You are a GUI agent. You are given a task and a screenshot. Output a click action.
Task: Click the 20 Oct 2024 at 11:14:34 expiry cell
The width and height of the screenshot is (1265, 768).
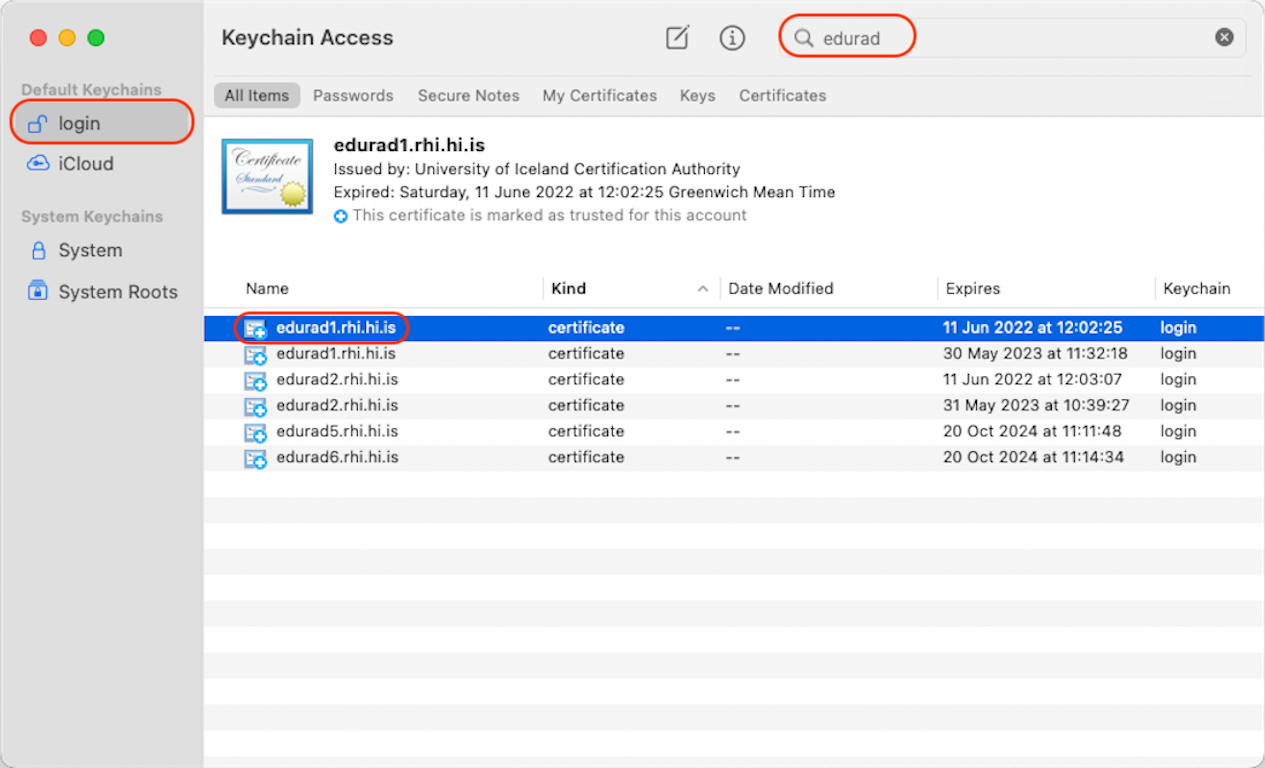point(1033,458)
